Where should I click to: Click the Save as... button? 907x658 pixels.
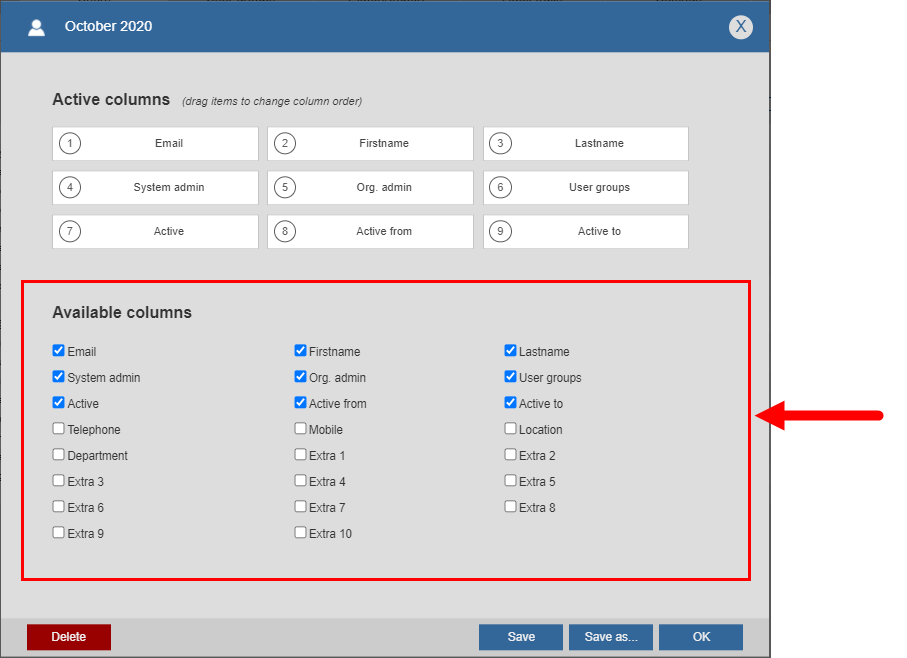[611, 637]
